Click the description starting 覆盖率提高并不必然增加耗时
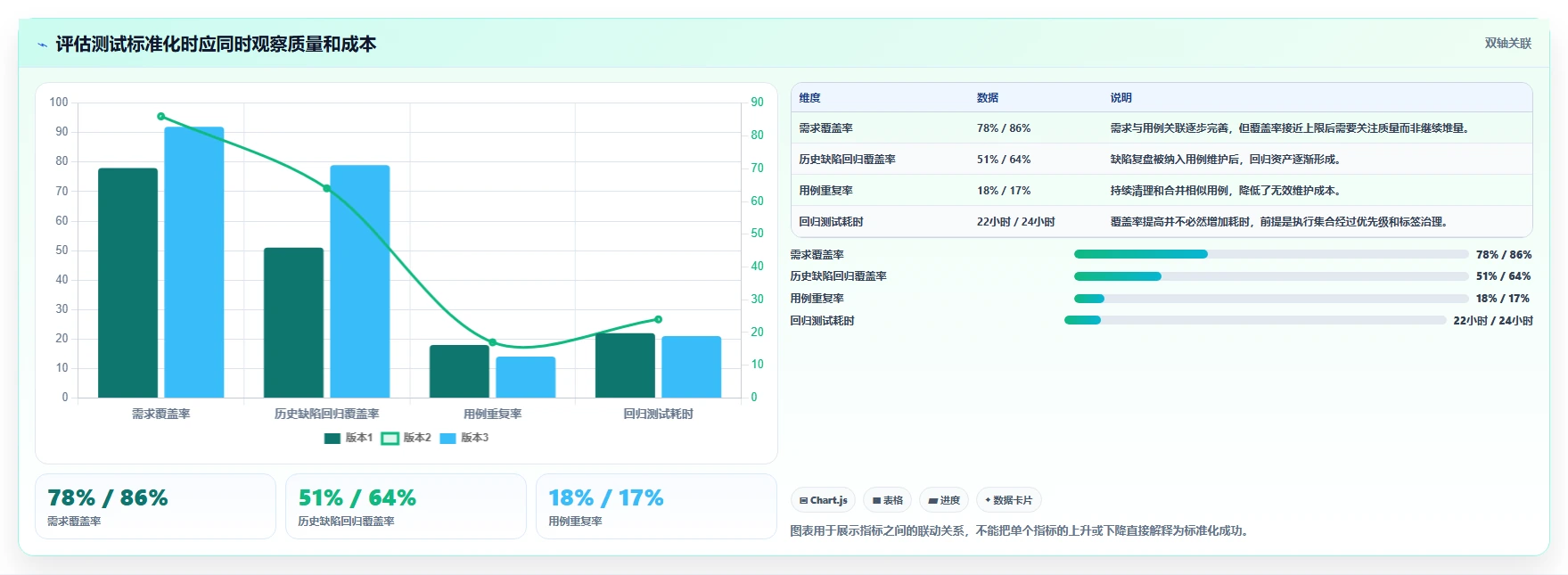The width and height of the screenshot is (1568, 575). pyautogui.click(x=1279, y=222)
